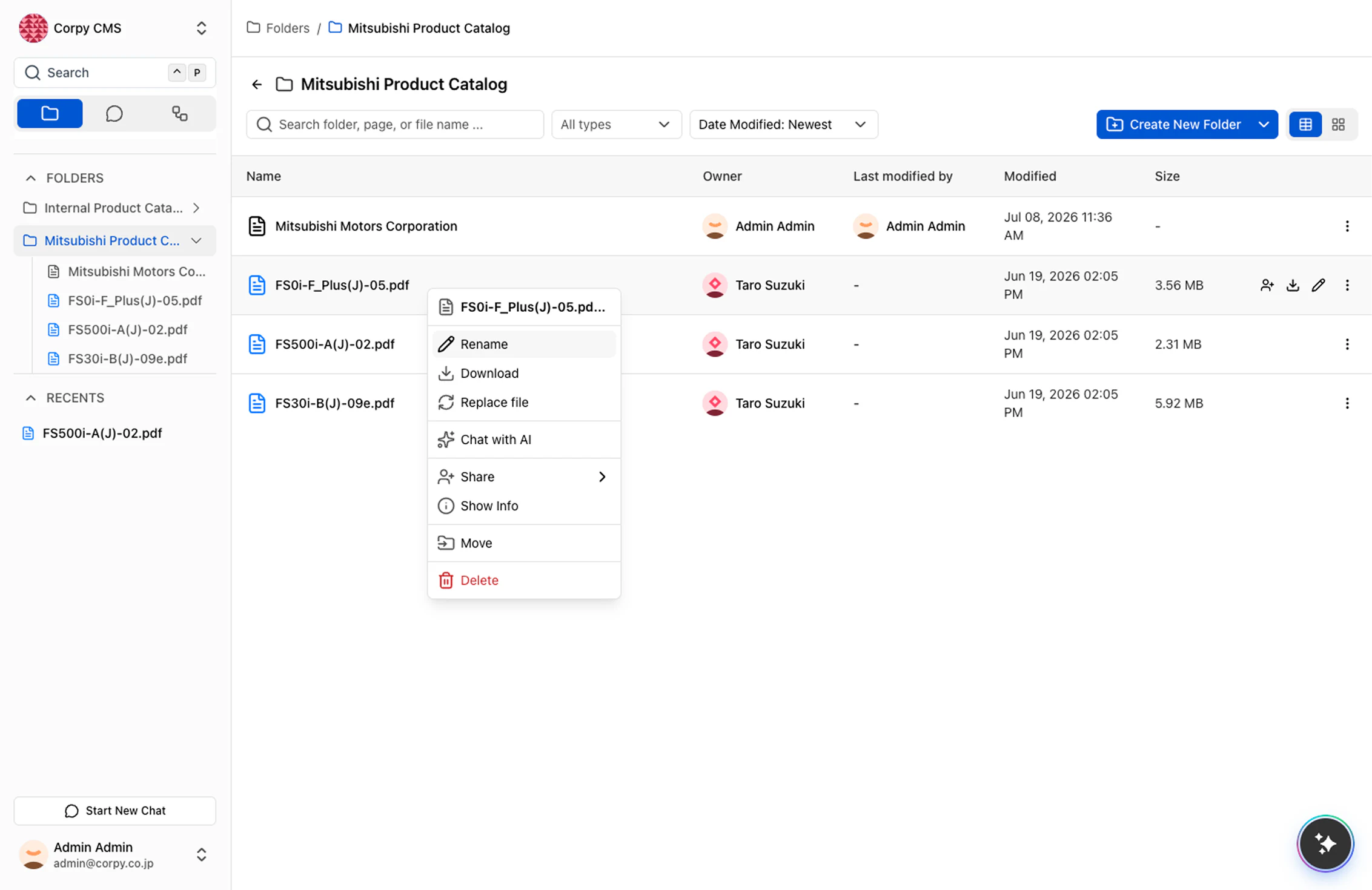This screenshot has height=890, width=1372.
Task: Open FS500i-A(J)-02.pdf under RECENTS
Action: 102,433
